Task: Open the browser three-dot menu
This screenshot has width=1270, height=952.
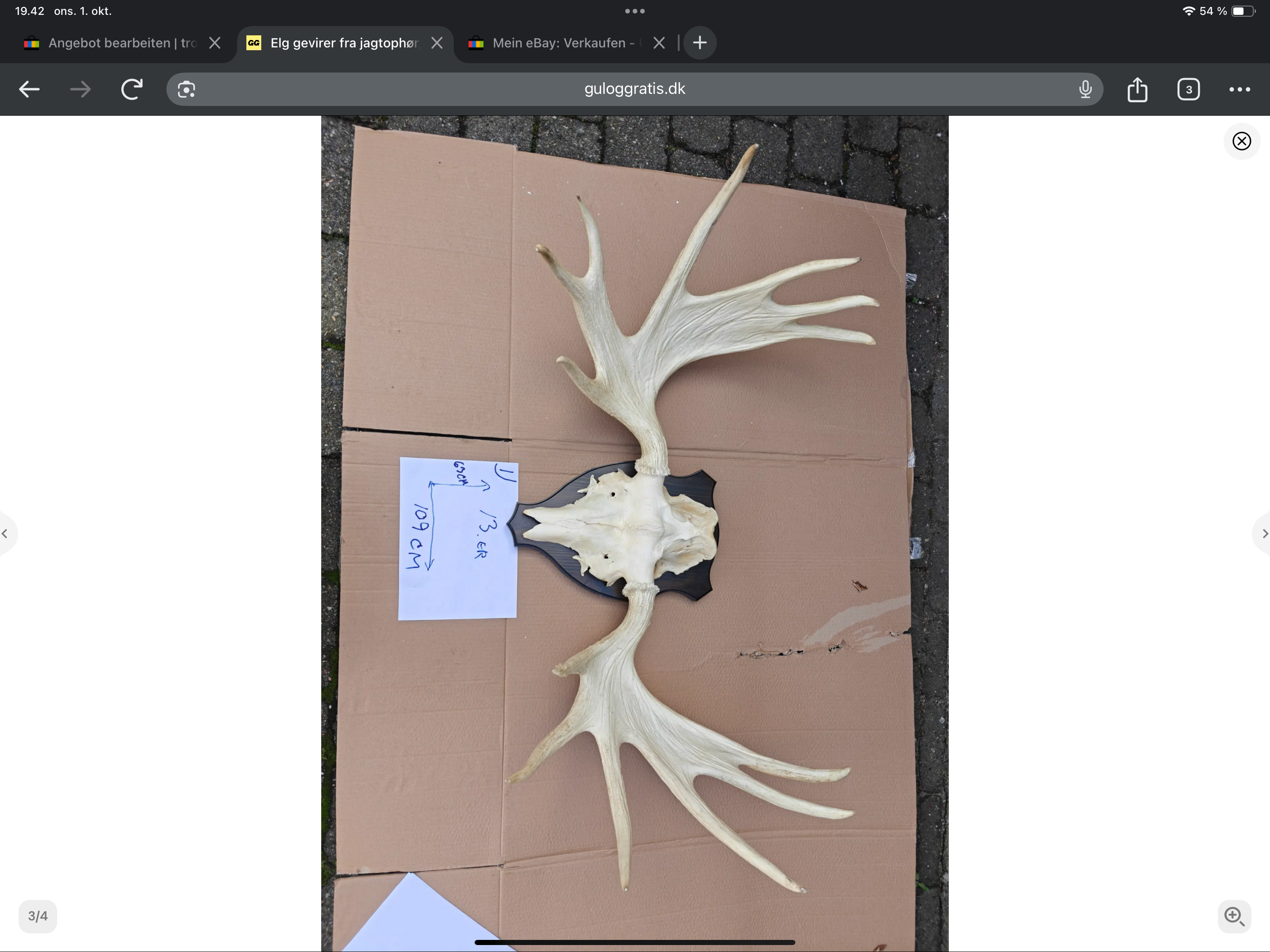Action: click(x=1239, y=89)
